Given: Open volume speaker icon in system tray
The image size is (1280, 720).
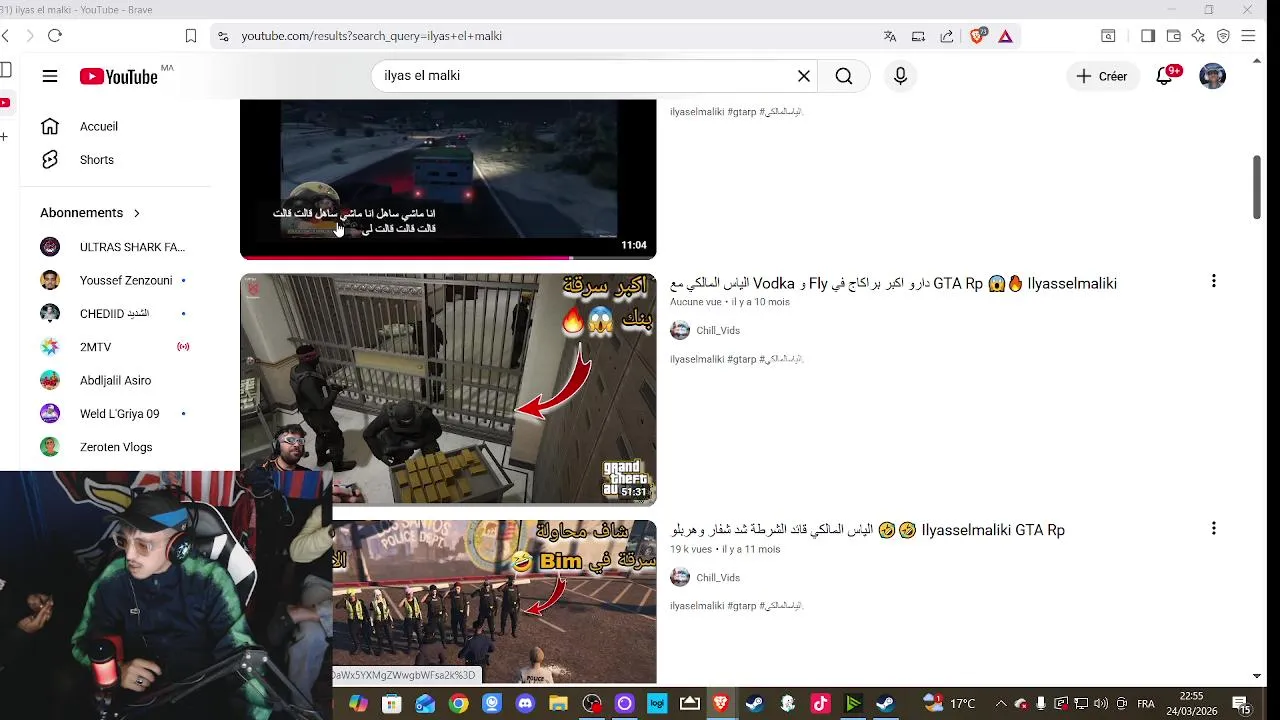Looking at the screenshot, I should click(x=1101, y=704).
